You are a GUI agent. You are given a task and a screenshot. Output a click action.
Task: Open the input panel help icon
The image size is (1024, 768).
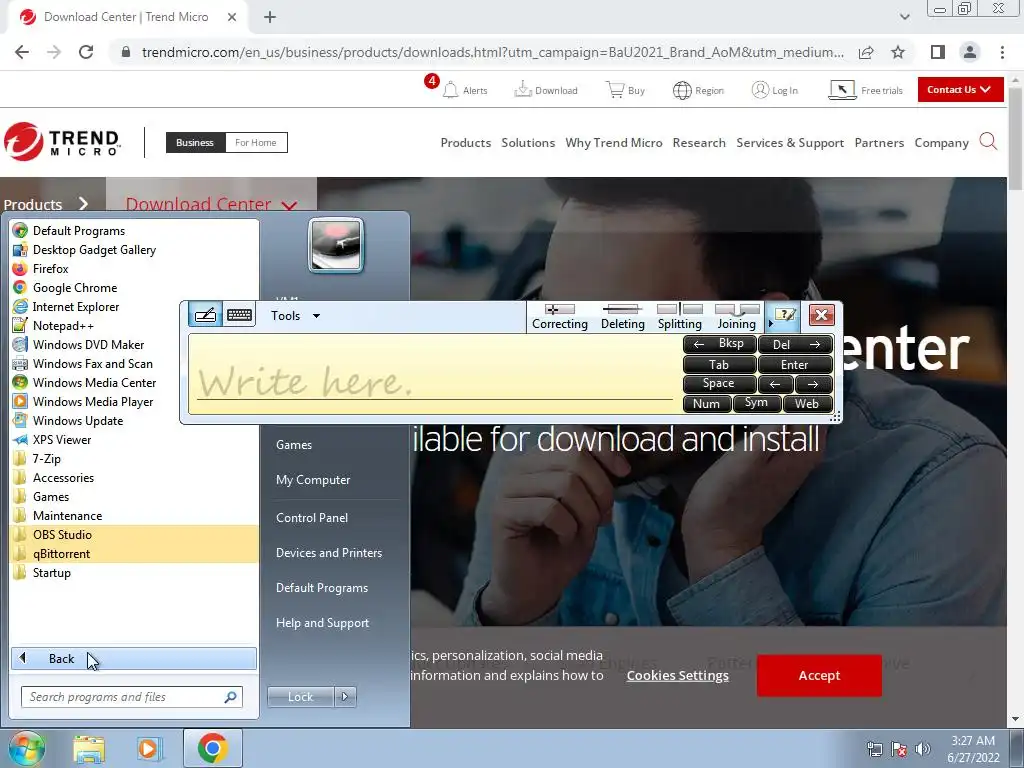click(784, 315)
